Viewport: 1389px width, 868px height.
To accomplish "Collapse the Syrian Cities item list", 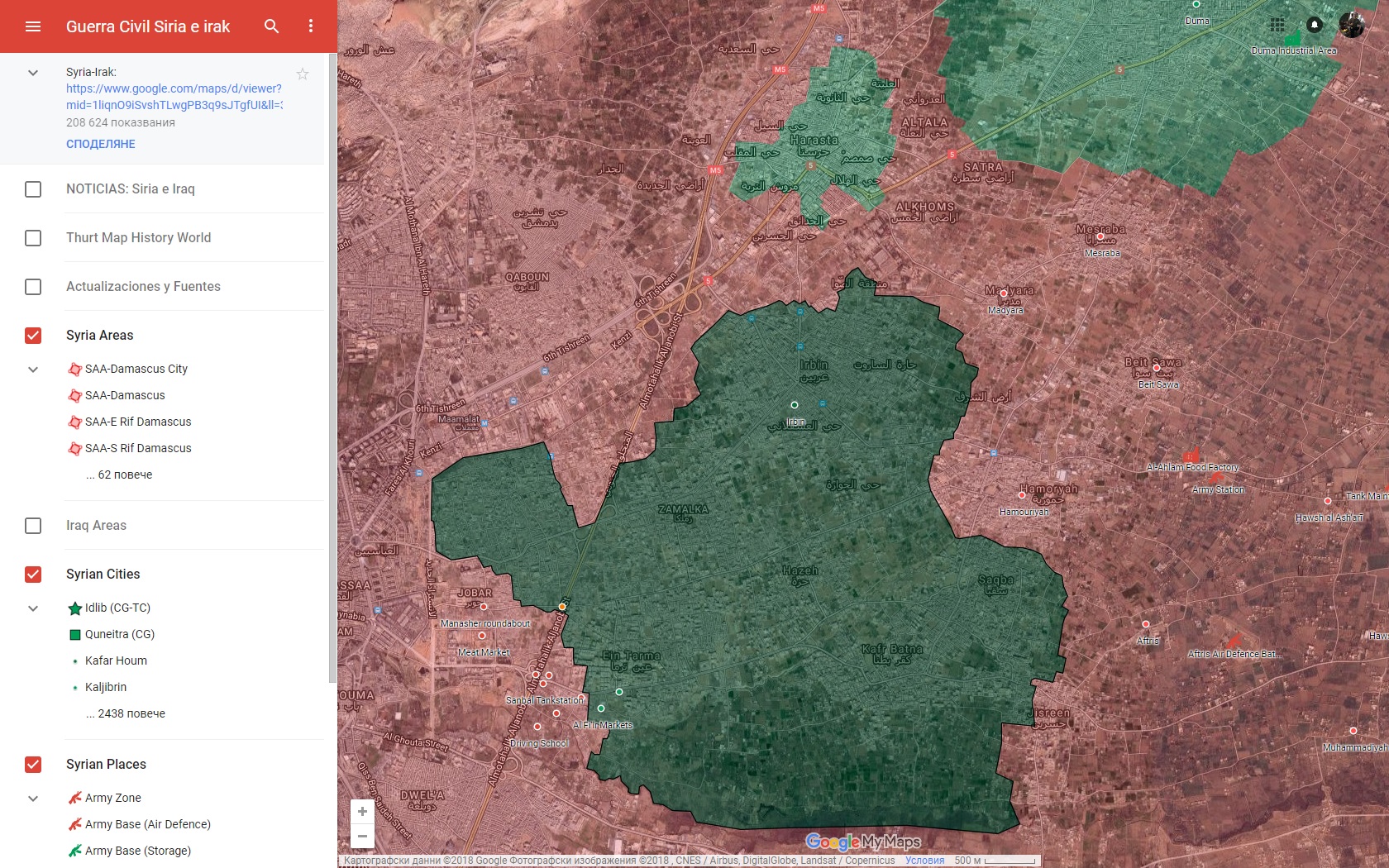I will coord(33,608).
